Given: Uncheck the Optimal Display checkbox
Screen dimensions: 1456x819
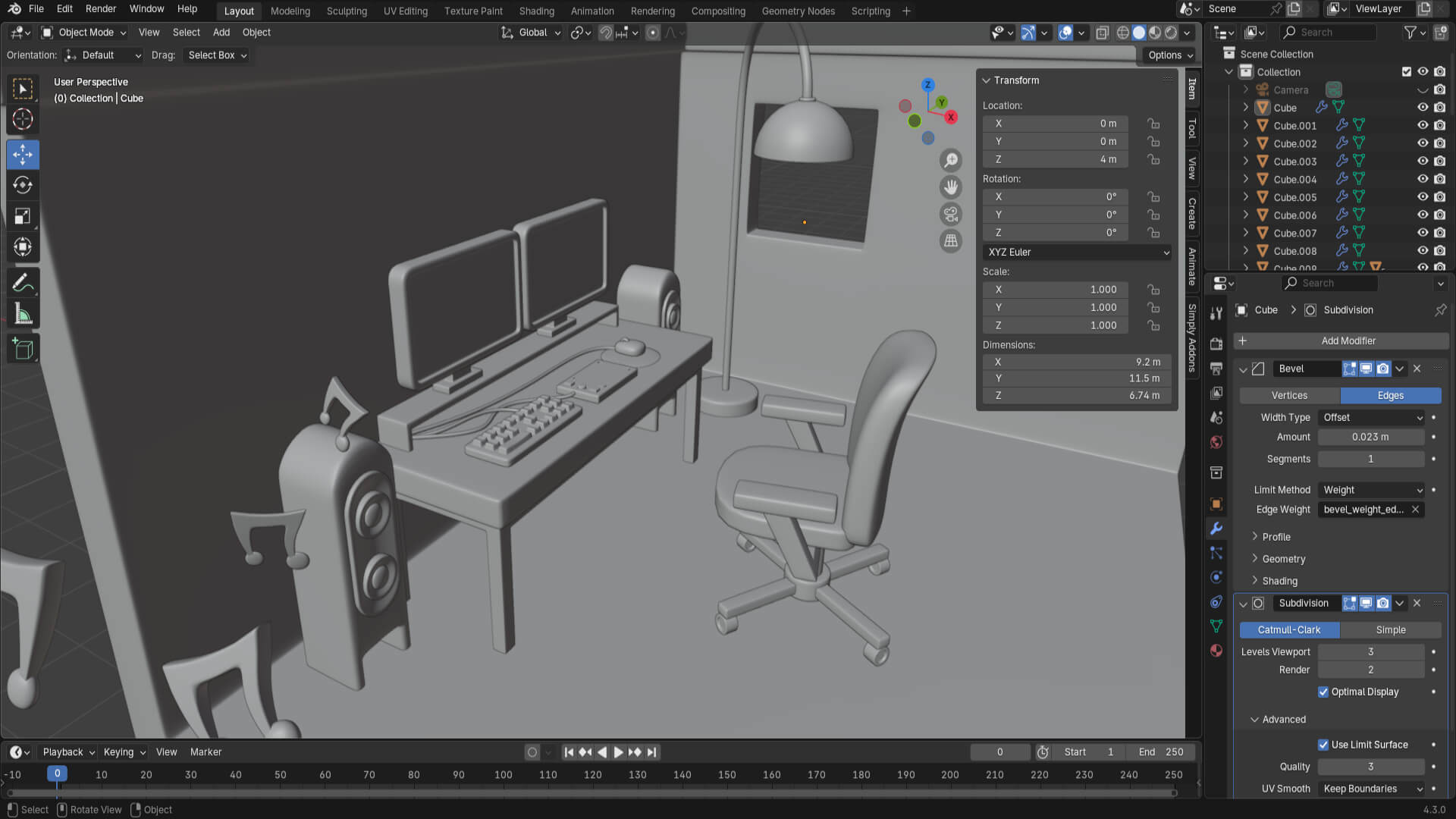Looking at the screenshot, I should [x=1323, y=692].
